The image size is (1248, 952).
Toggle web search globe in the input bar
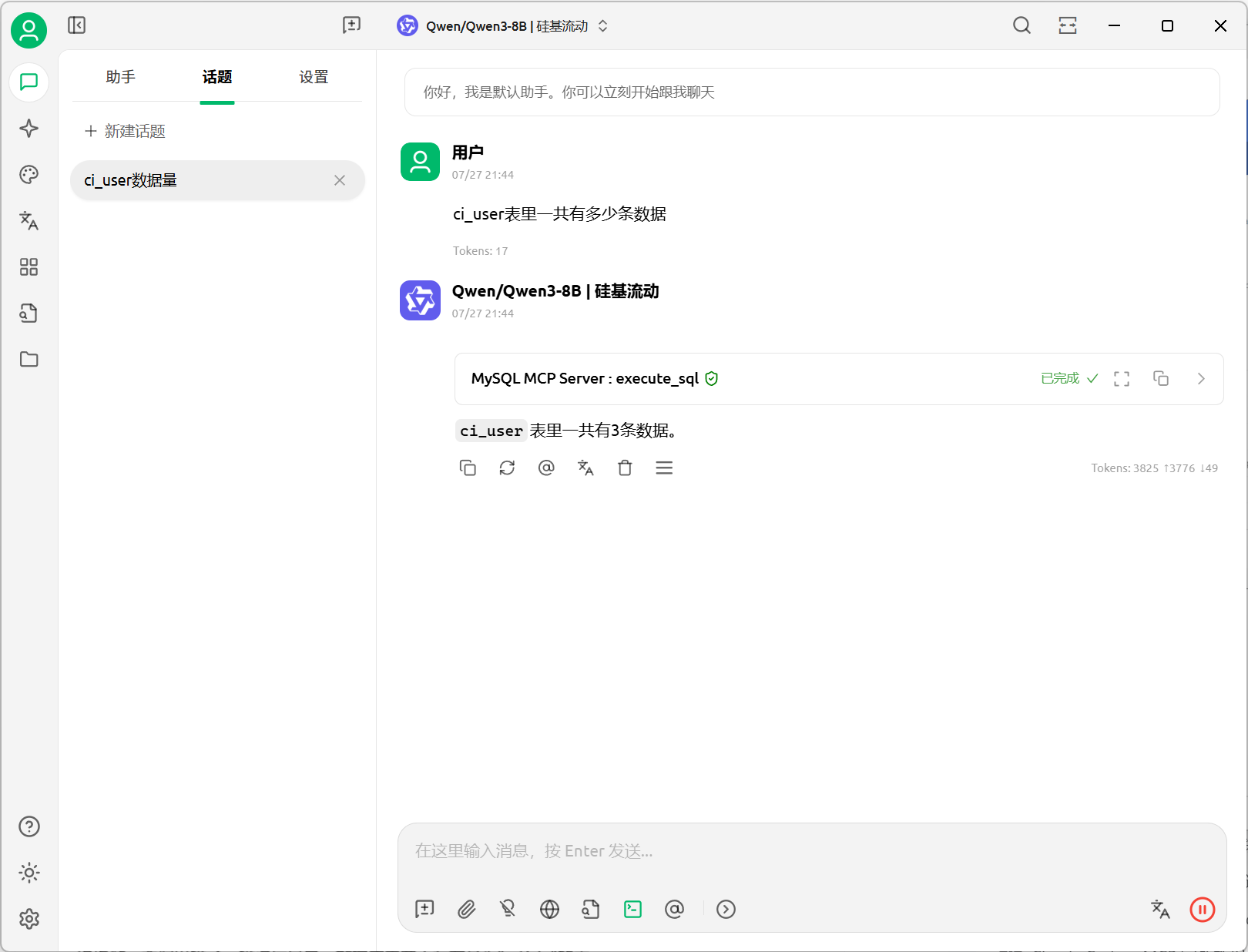pos(549,910)
